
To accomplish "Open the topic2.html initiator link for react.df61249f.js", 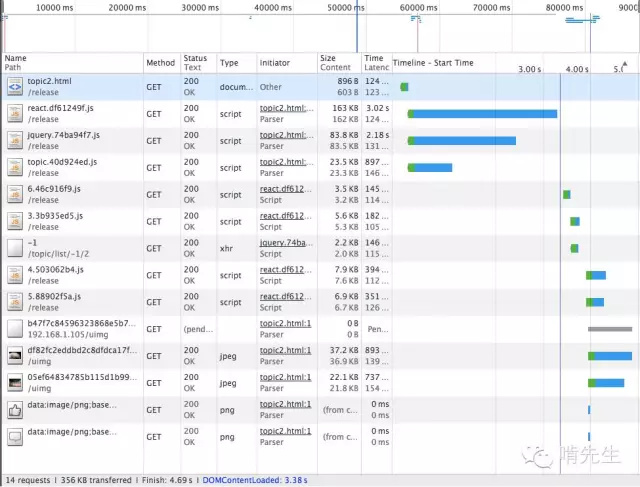I will tap(287, 108).
